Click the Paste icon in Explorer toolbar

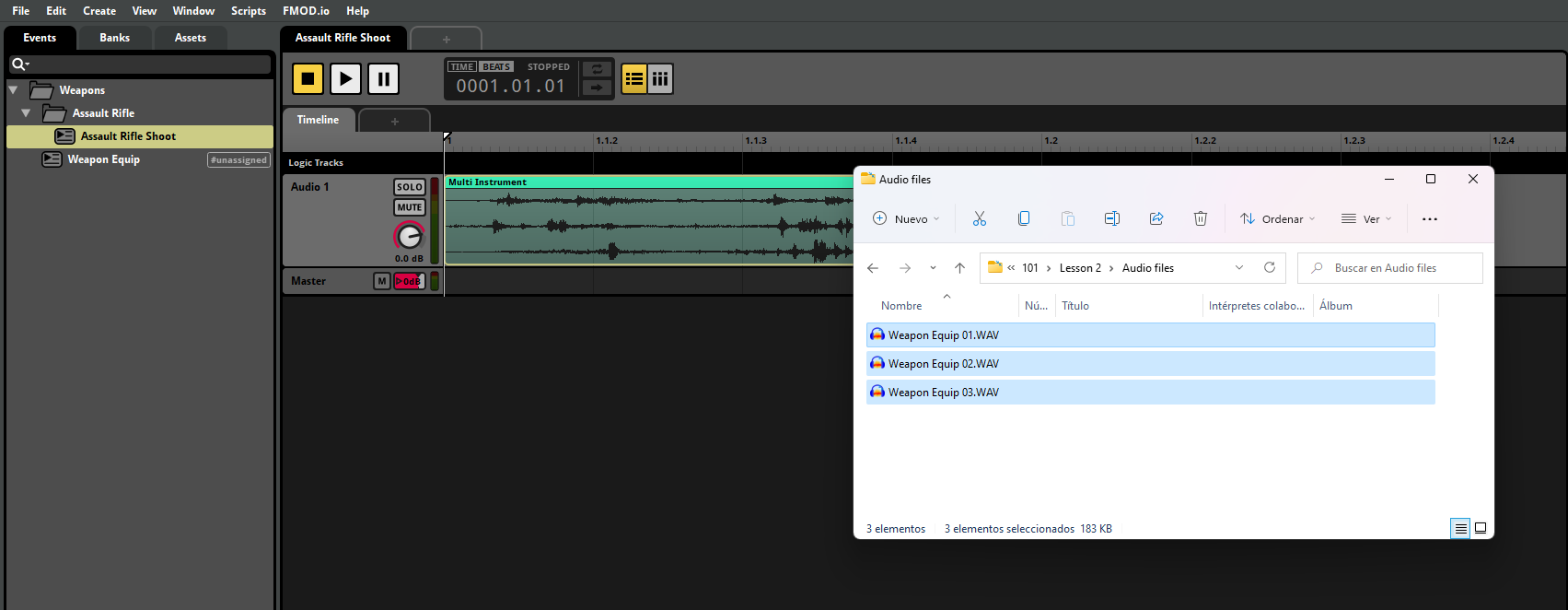pyautogui.click(x=1067, y=218)
